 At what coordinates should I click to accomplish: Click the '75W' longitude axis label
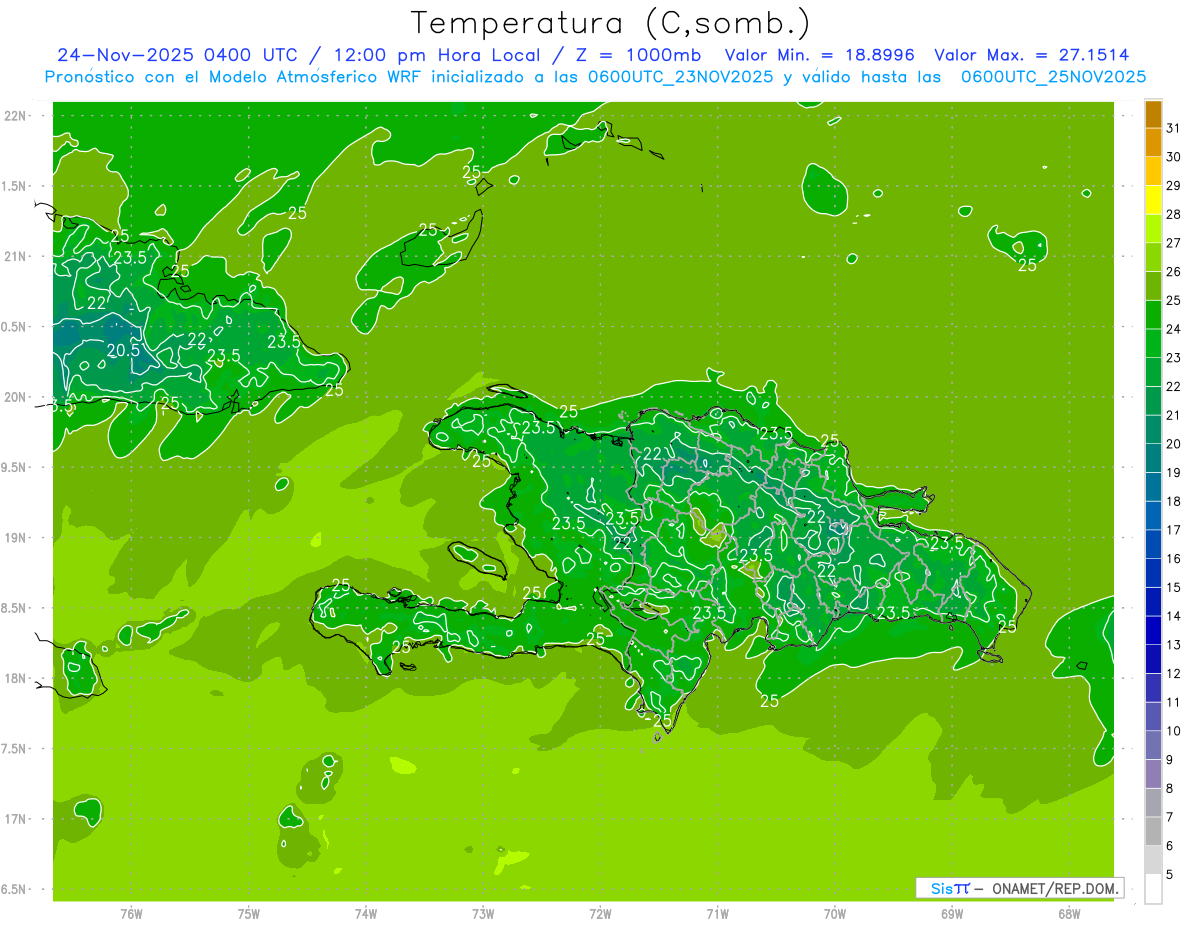coord(249,913)
